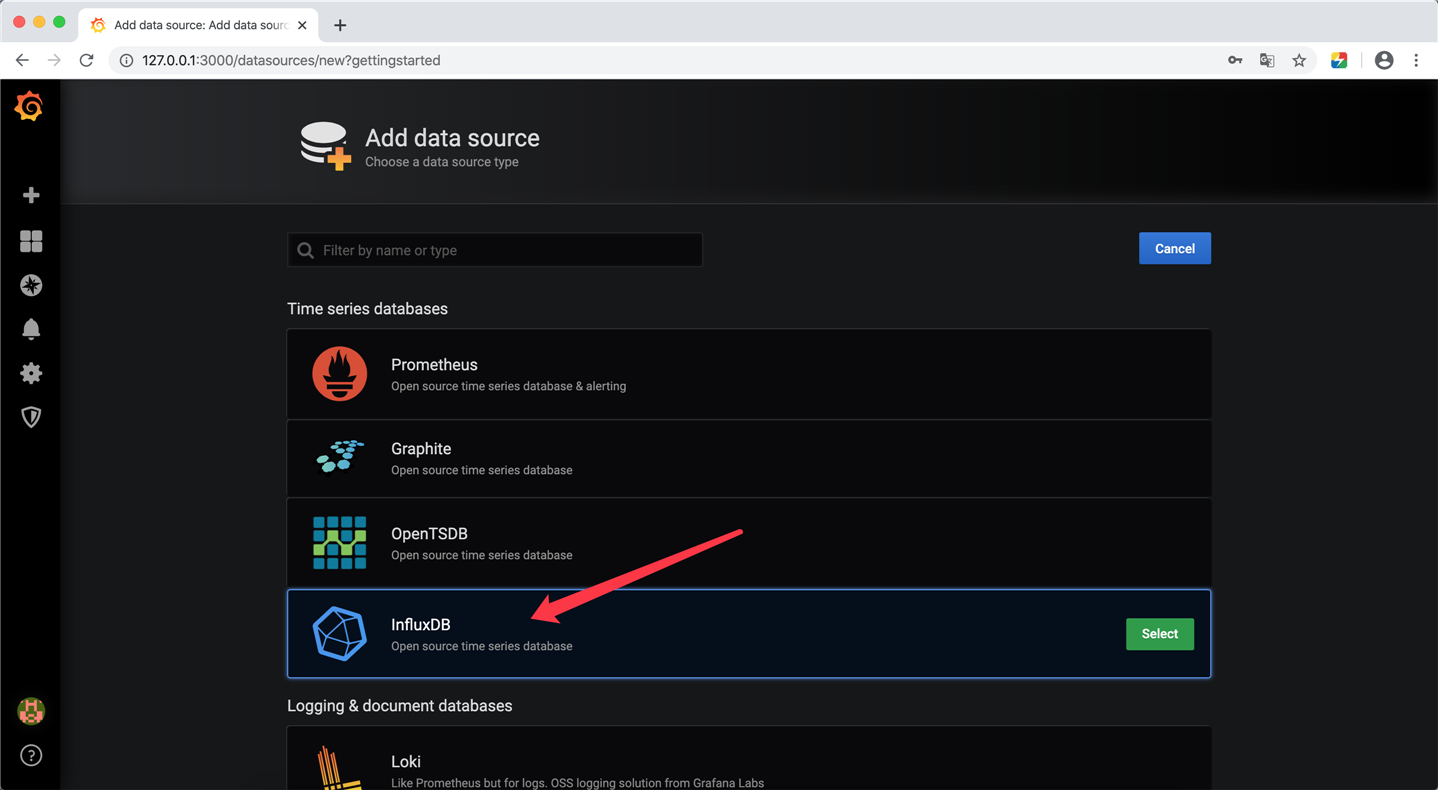1438x790 pixels.
Task: Click the Grafana logo home icon
Action: click(x=29, y=106)
